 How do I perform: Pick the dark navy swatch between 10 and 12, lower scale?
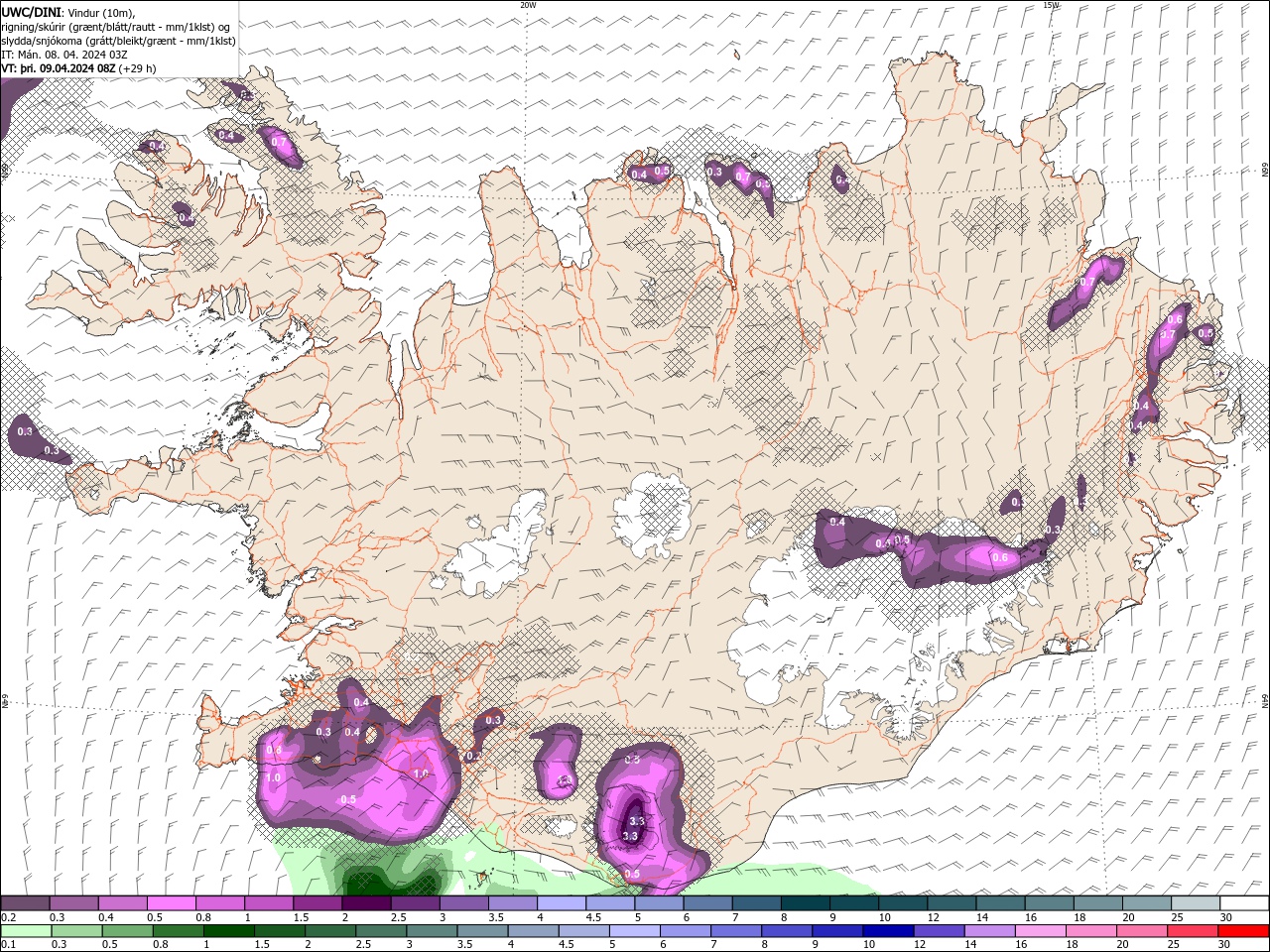point(886,931)
